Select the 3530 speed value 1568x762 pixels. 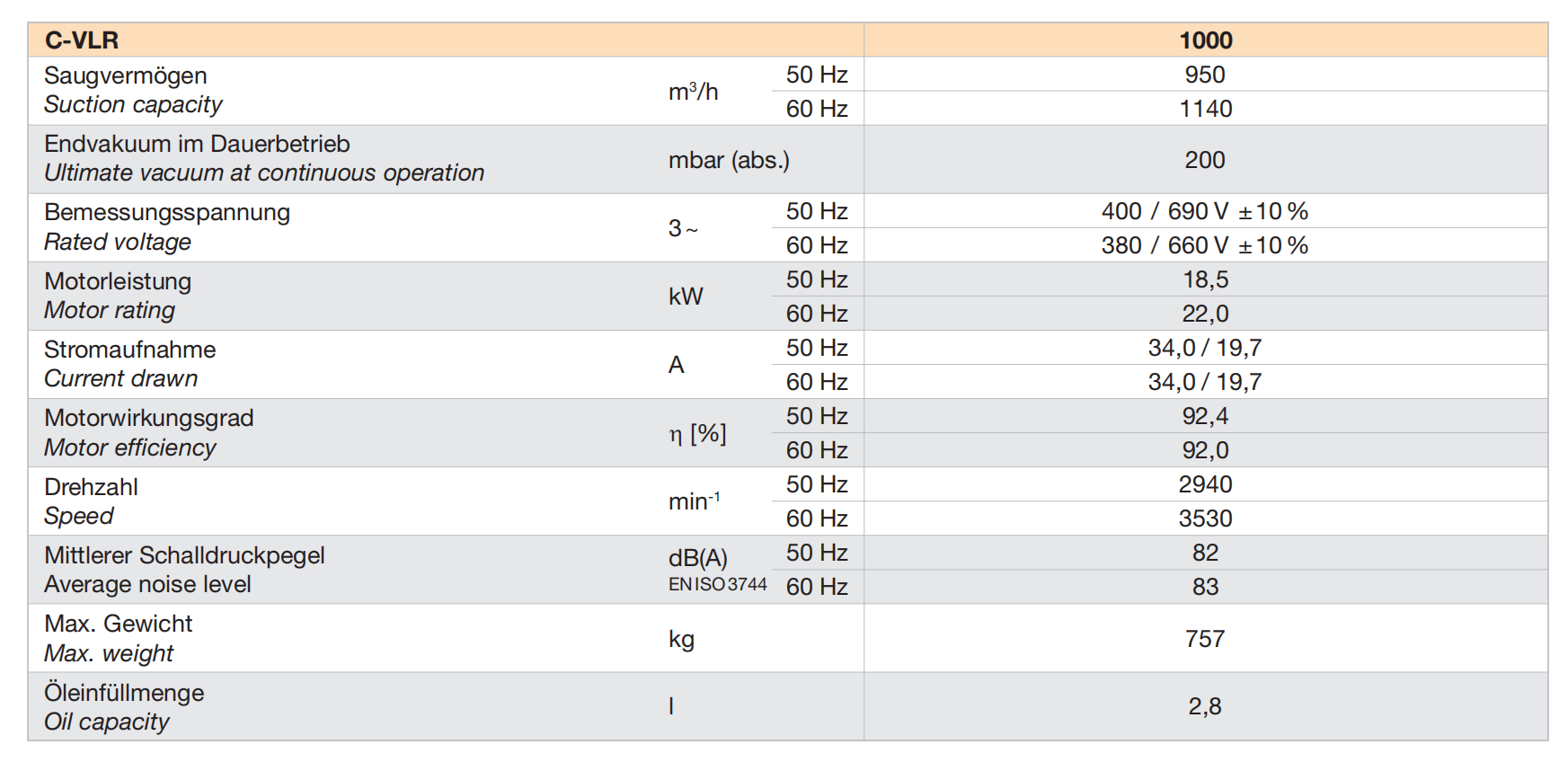coord(1205,518)
